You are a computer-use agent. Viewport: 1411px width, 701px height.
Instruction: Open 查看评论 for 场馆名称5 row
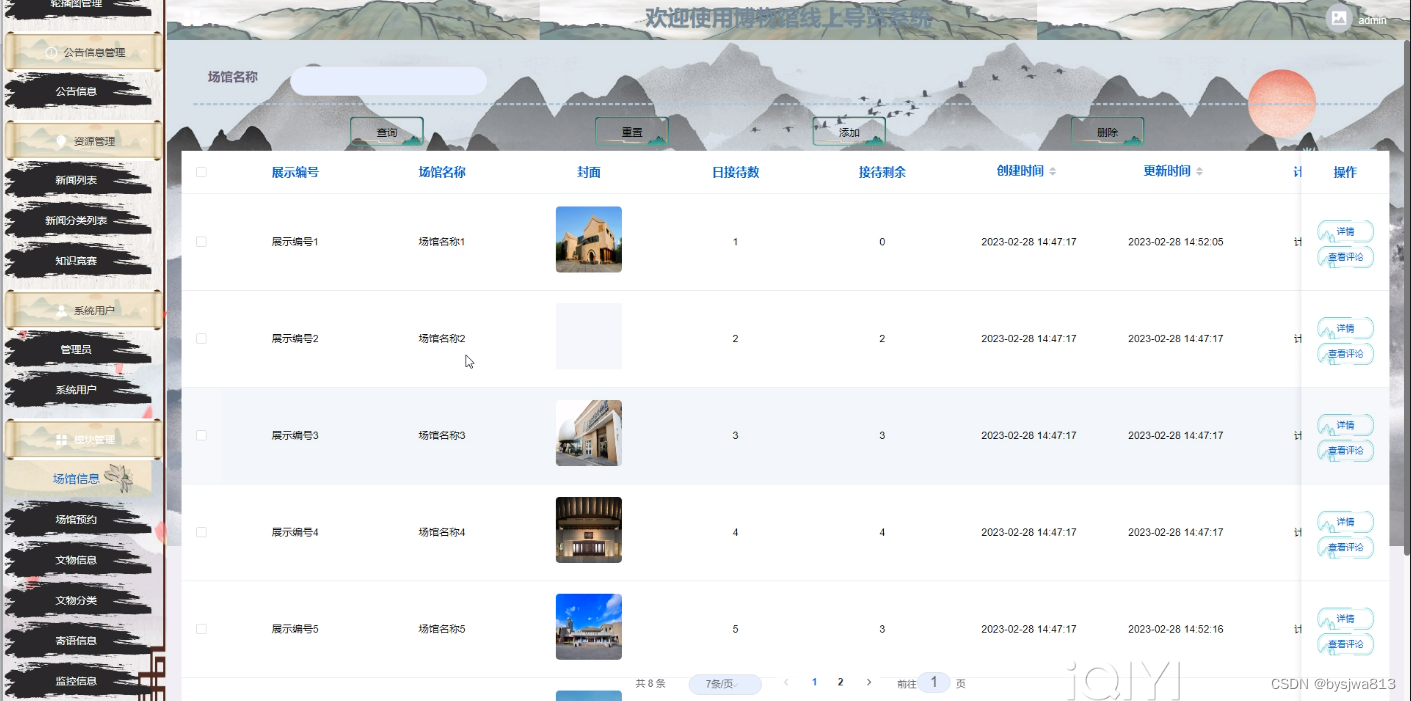tap(1345, 645)
